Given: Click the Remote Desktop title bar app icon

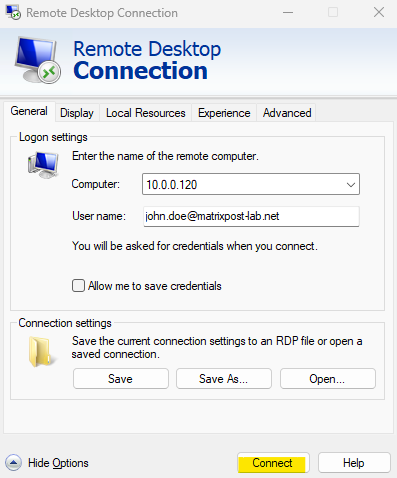Looking at the screenshot, I should [13, 13].
